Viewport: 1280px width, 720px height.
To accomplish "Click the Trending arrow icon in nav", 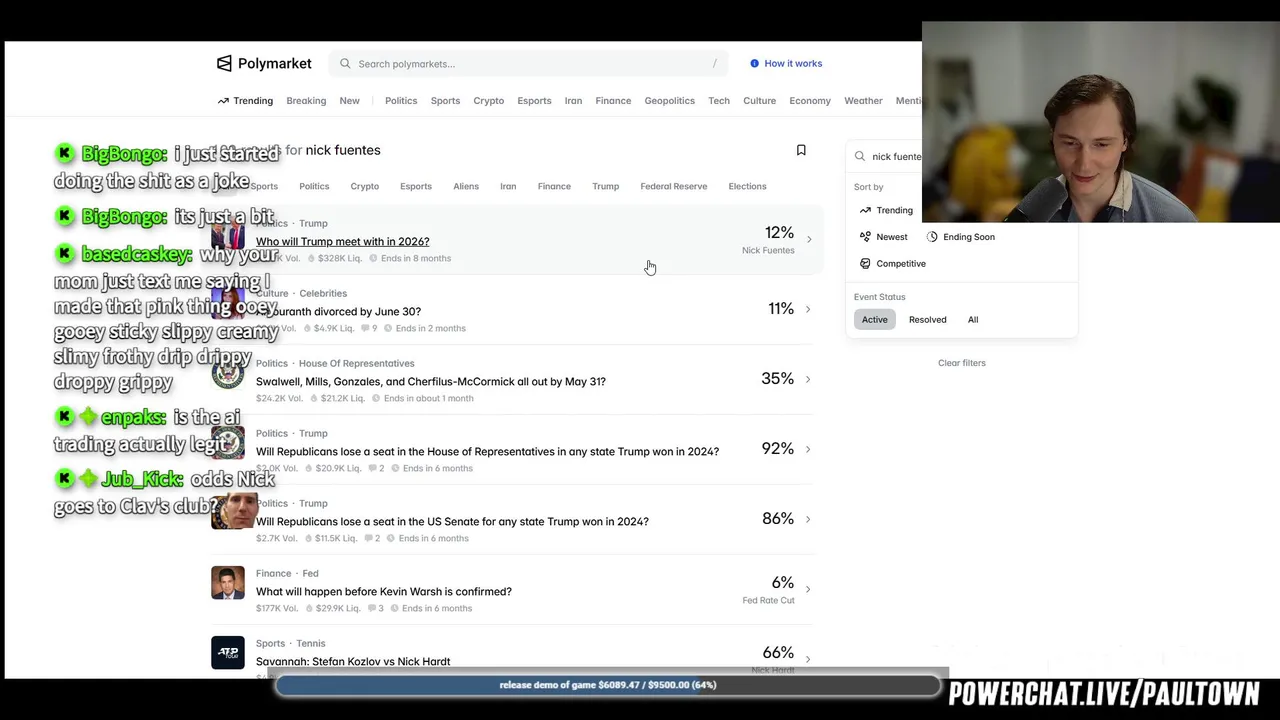I will click(x=224, y=101).
